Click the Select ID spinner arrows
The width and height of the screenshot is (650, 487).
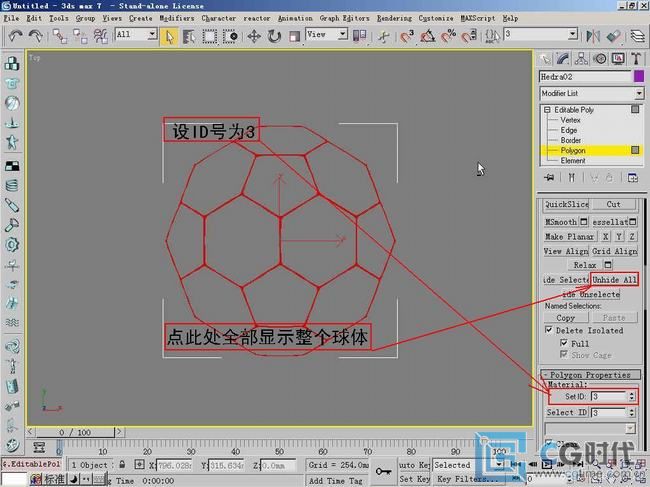(x=631, y=412)
